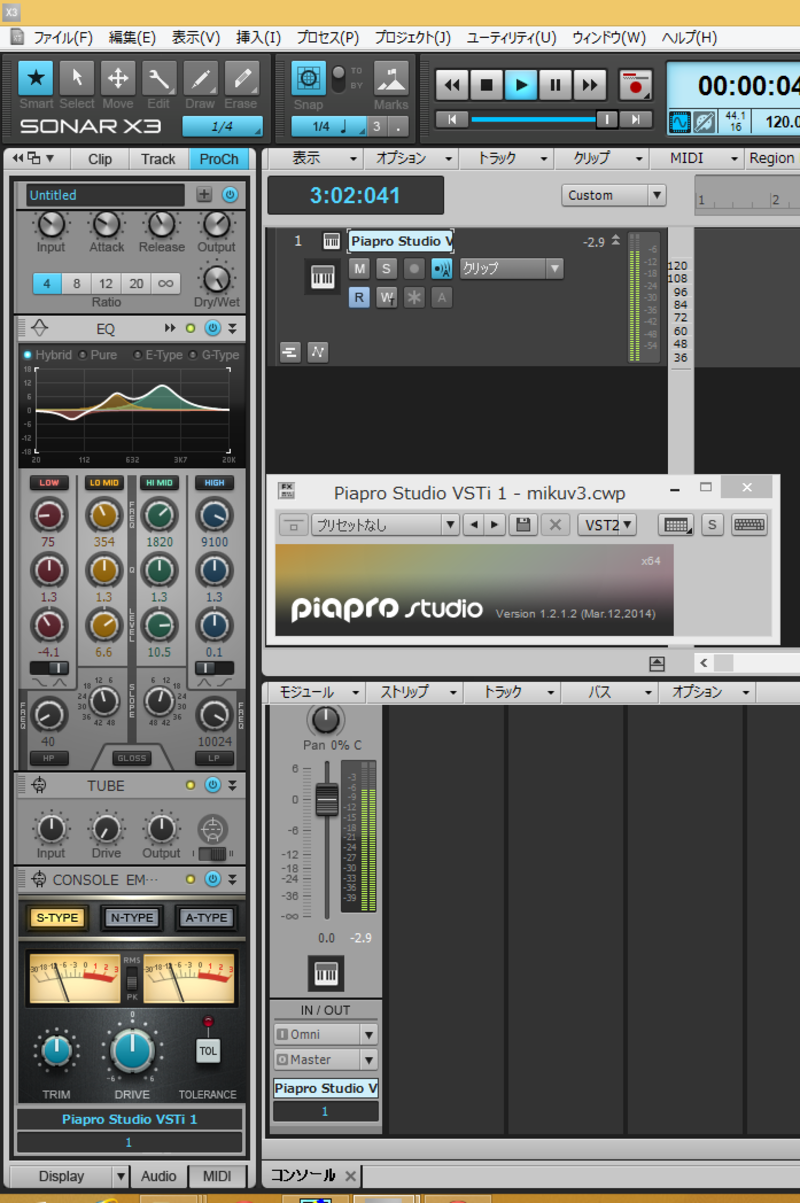Click the TOL tolerance button
Screen dimensions: 800x1203
tap(208, 1051)
